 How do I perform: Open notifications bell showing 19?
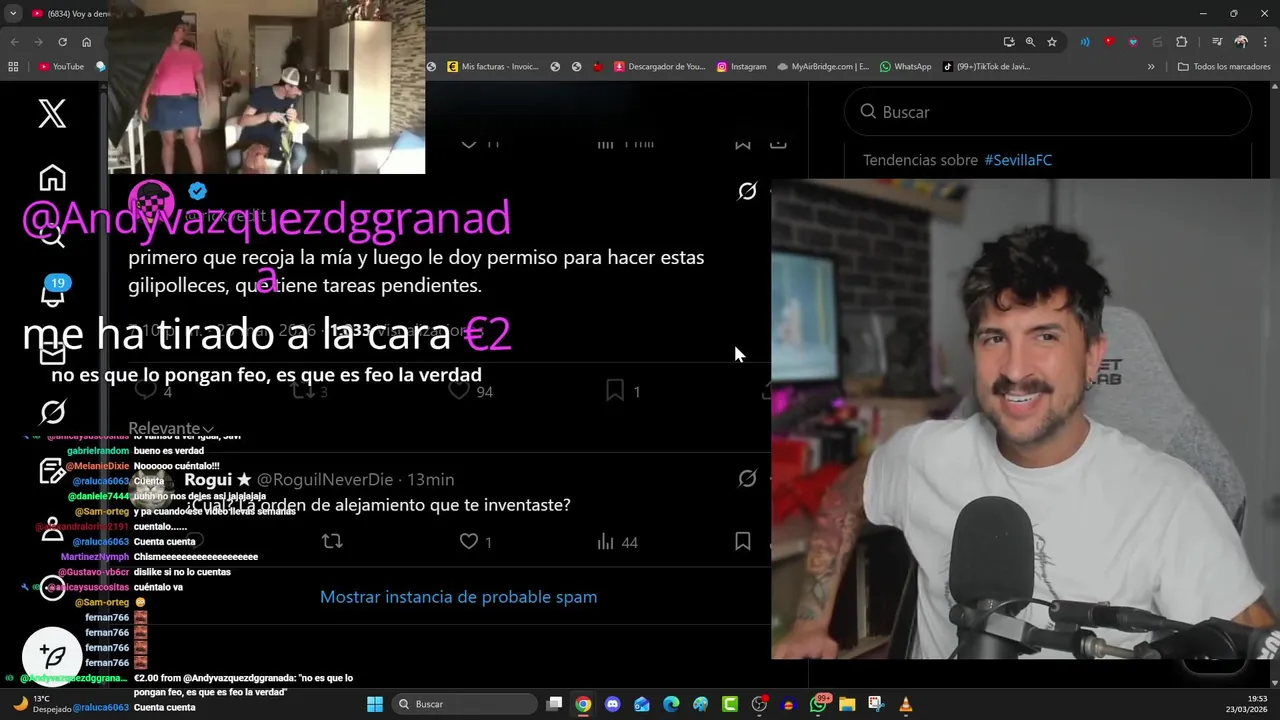52,292
